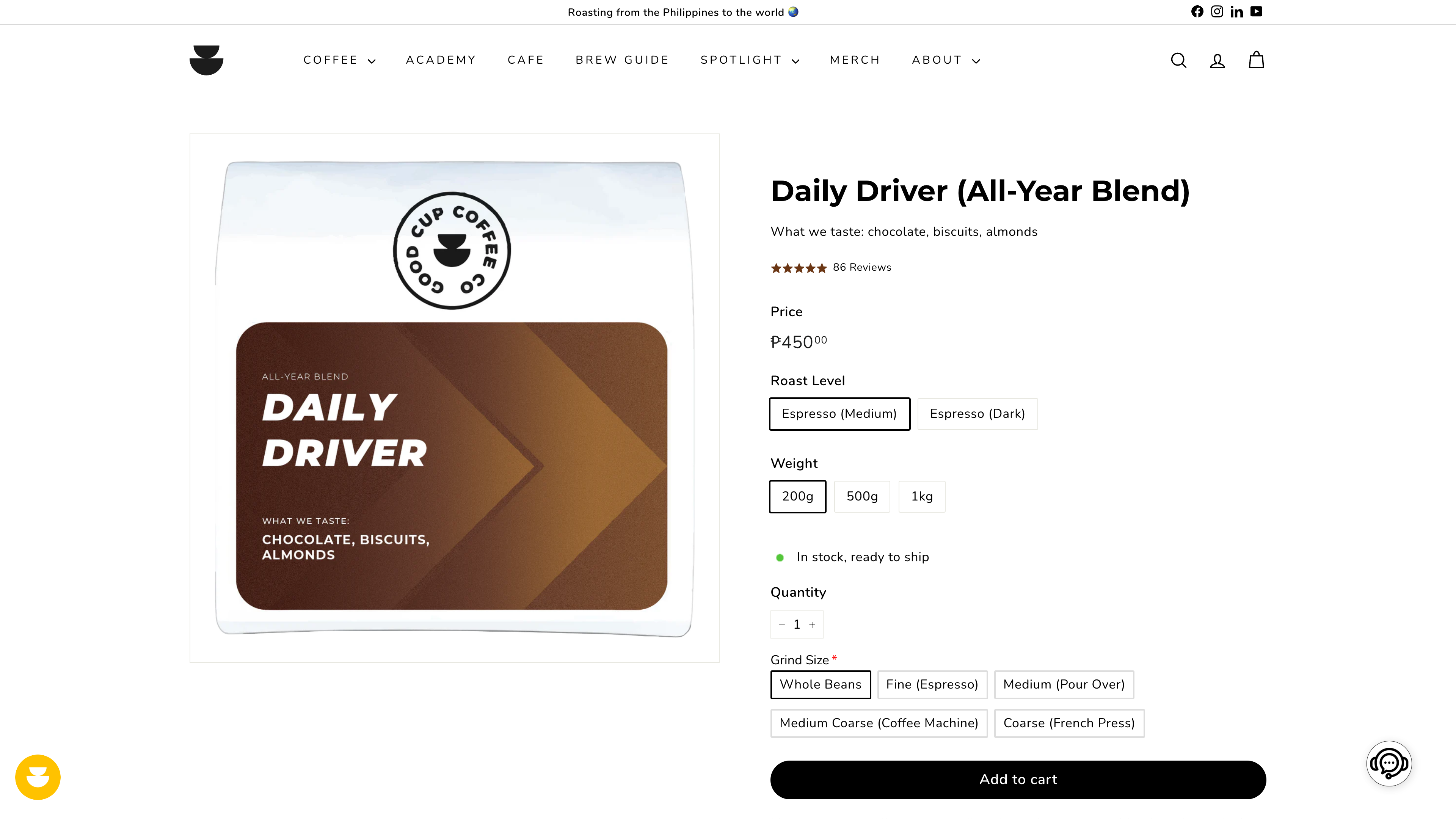
Task: Open the YouTube social icon
Action: (1256, 12)
